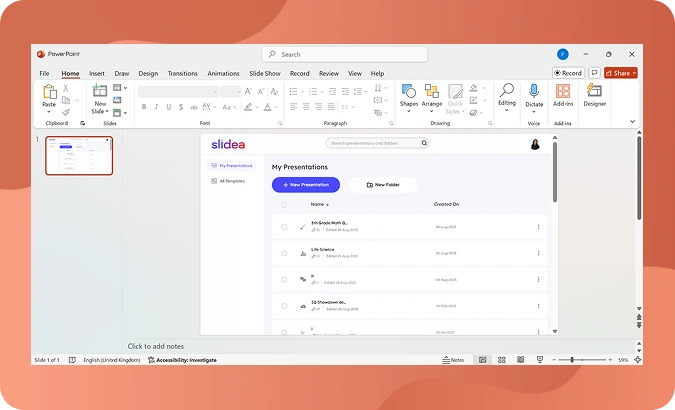This screenshot has height=410, width=675.
Task: Start Slide Show from status bar icon
Action: pos(539,360)
